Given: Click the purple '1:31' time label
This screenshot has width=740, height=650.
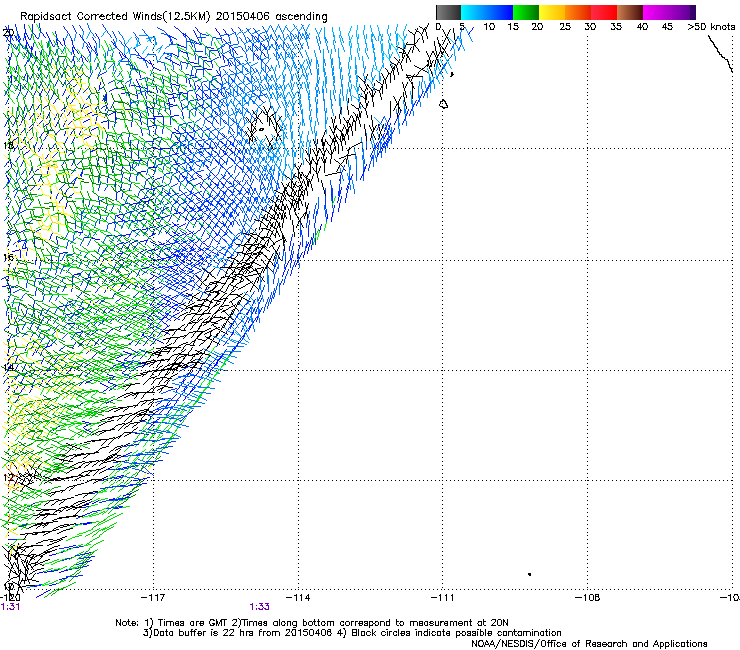Looking at the screenshot, I should [10, 607].
